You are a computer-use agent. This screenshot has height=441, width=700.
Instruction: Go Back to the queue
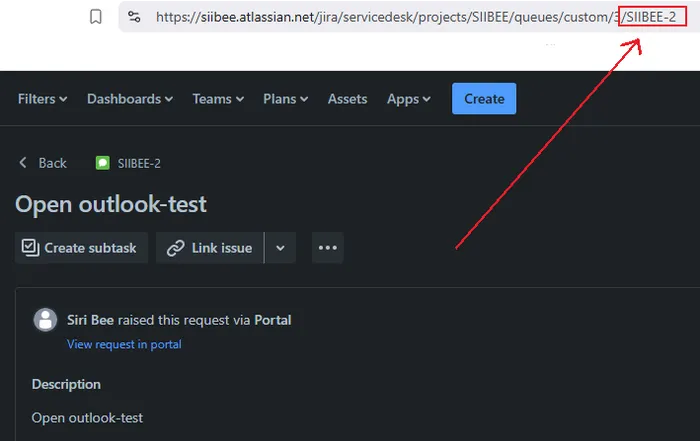click(43, 163)
